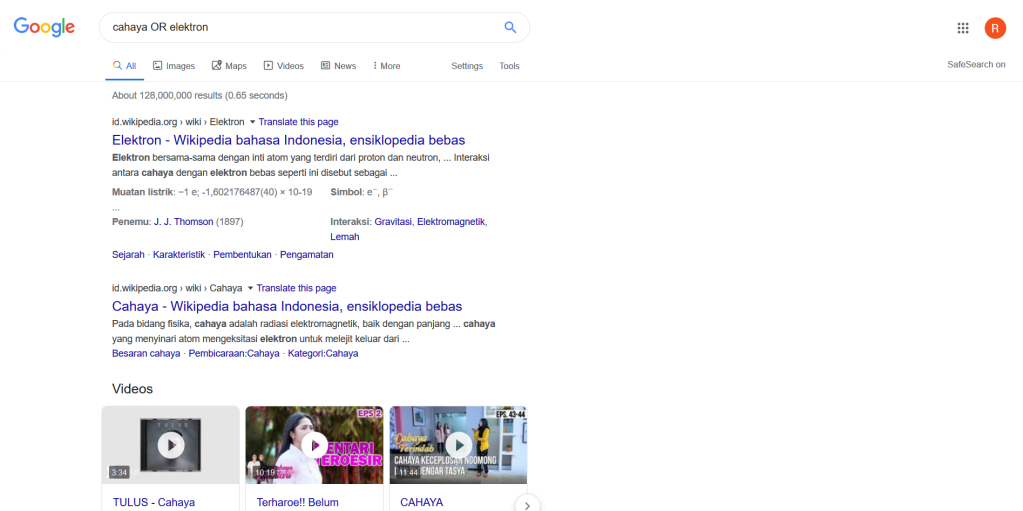Click the J. J. Thomson link
This screenshot has width=1023, height=511.
click(x=183, y=222)
